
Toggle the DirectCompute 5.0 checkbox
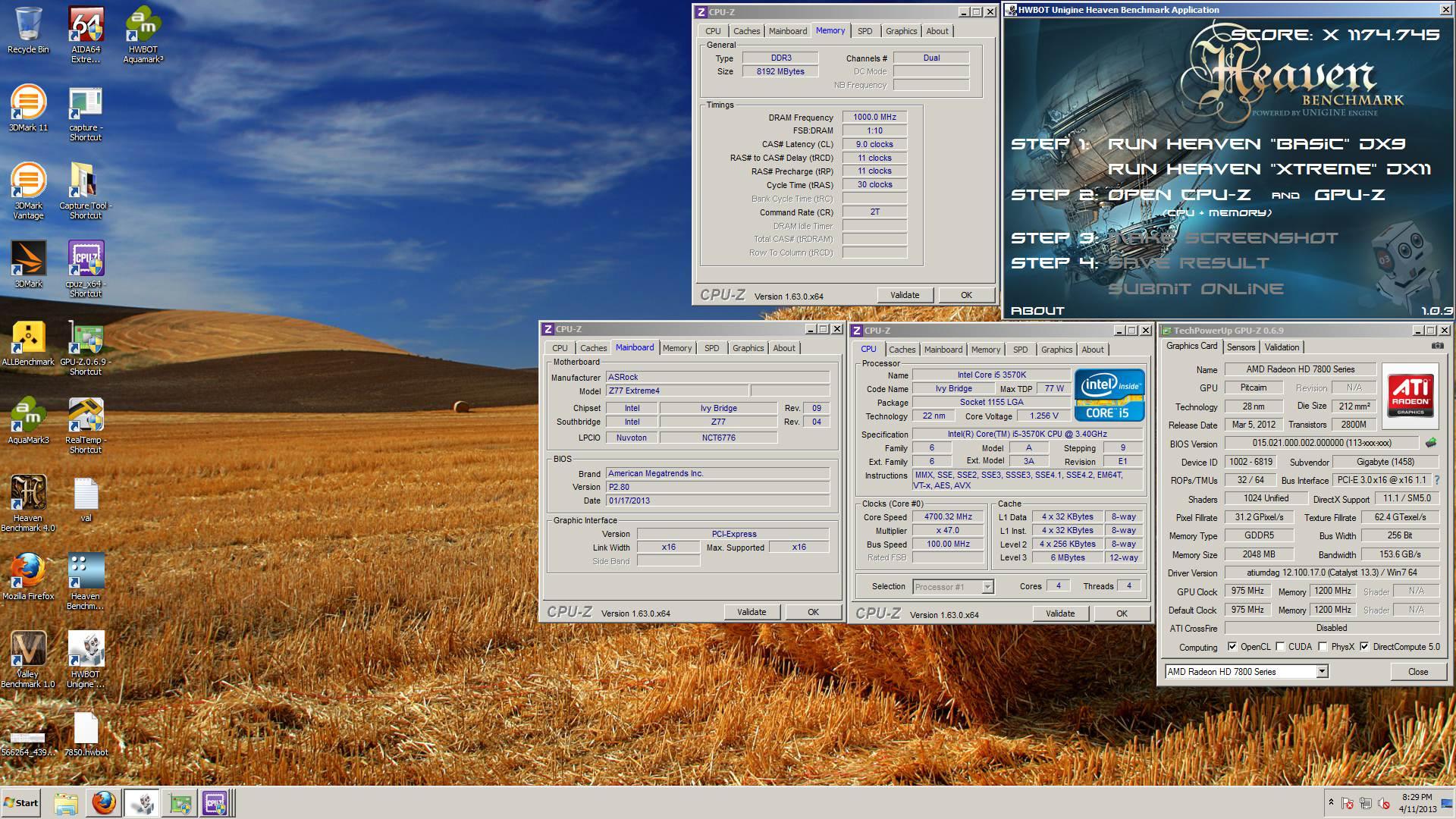coord(1364,647)
